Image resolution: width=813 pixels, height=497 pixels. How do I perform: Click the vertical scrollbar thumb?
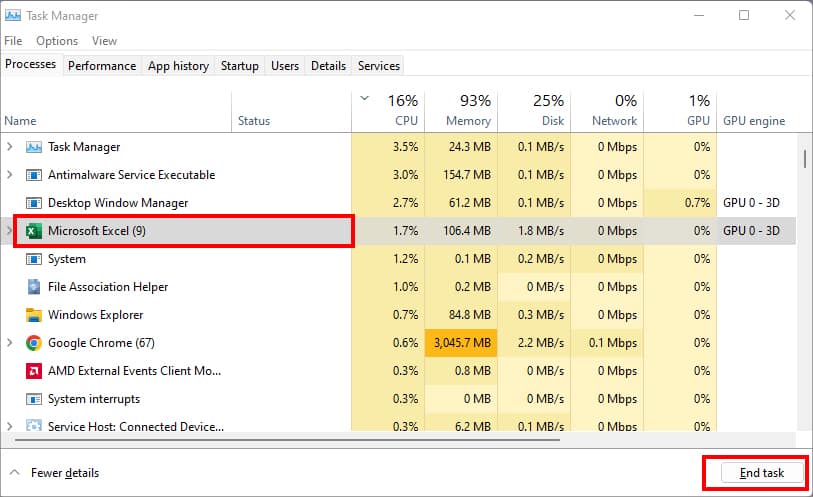(x=804, y=155)
